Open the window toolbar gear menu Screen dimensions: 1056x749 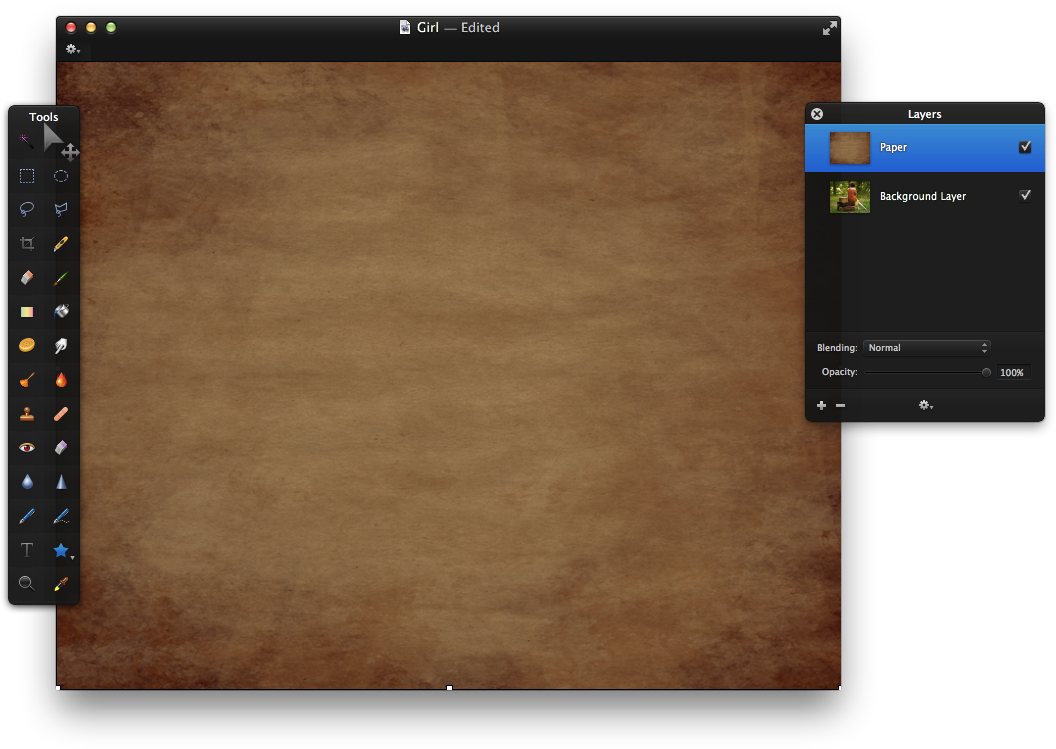(x=71, y=48)
